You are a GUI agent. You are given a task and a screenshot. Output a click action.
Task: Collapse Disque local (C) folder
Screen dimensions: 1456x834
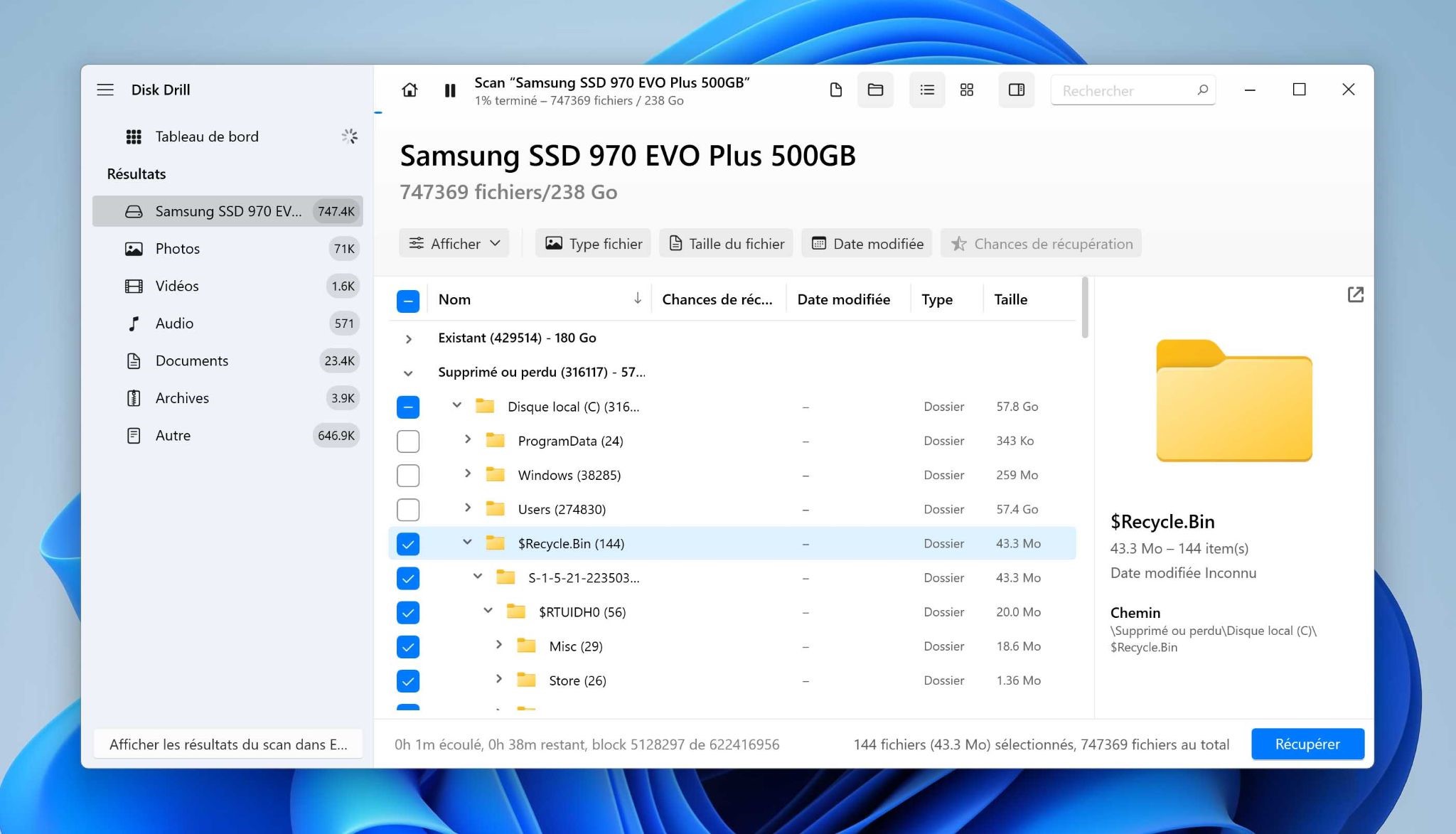click(457, 405)
